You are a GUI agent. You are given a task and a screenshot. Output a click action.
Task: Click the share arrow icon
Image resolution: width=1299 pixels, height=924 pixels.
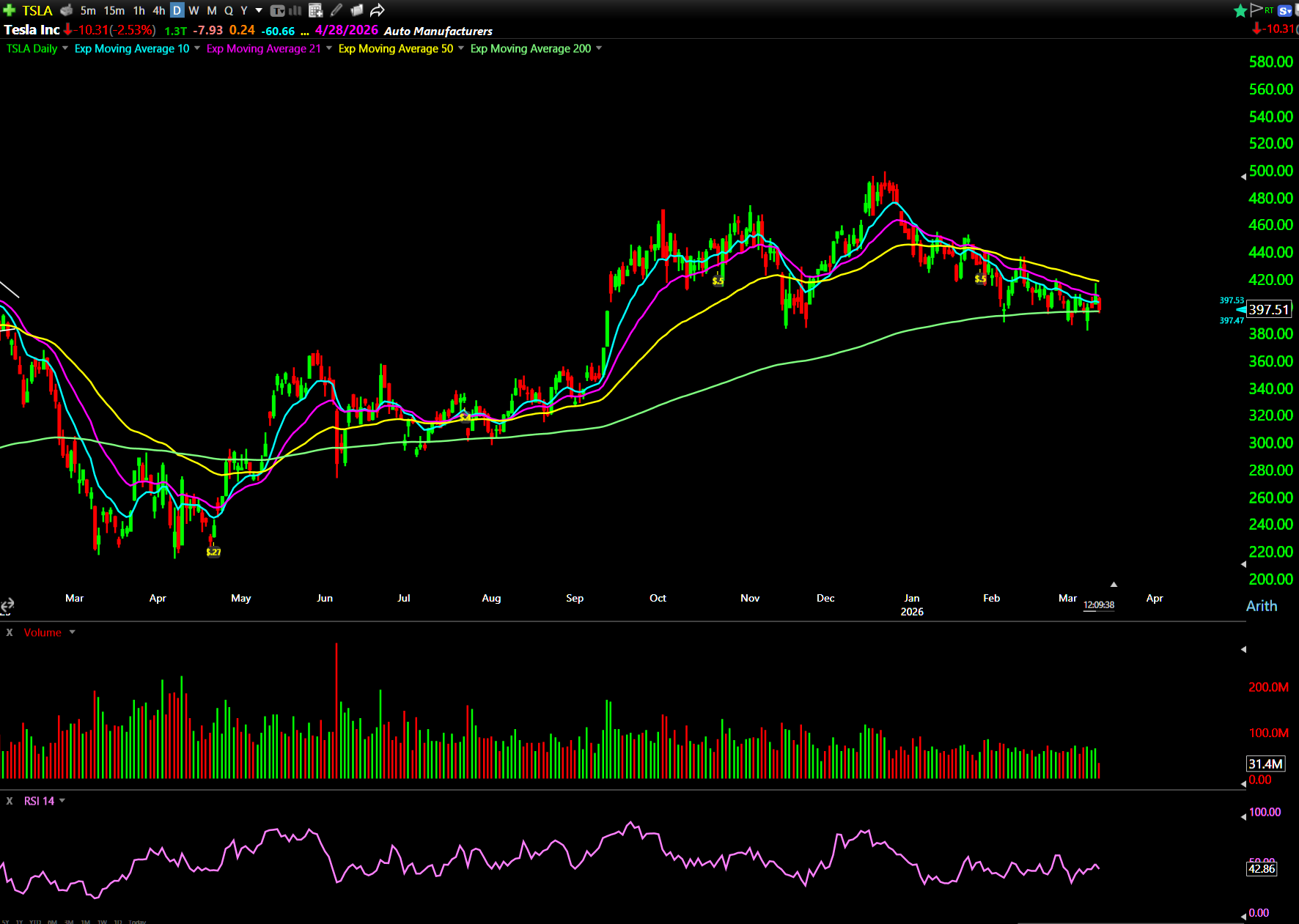coord(377,10)
